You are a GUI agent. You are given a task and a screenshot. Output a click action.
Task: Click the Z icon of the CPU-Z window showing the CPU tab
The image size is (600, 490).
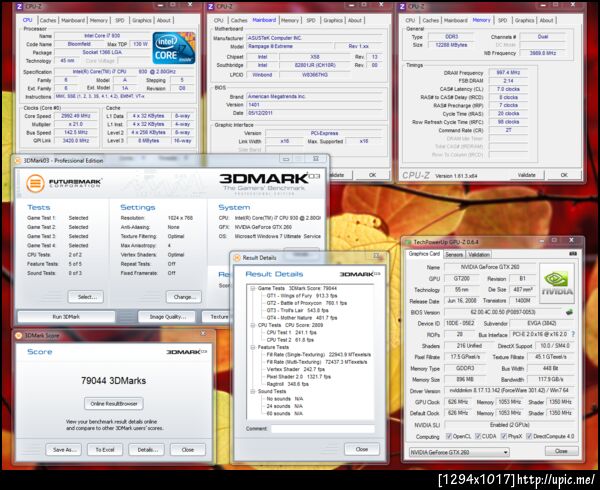click(20, 7)
